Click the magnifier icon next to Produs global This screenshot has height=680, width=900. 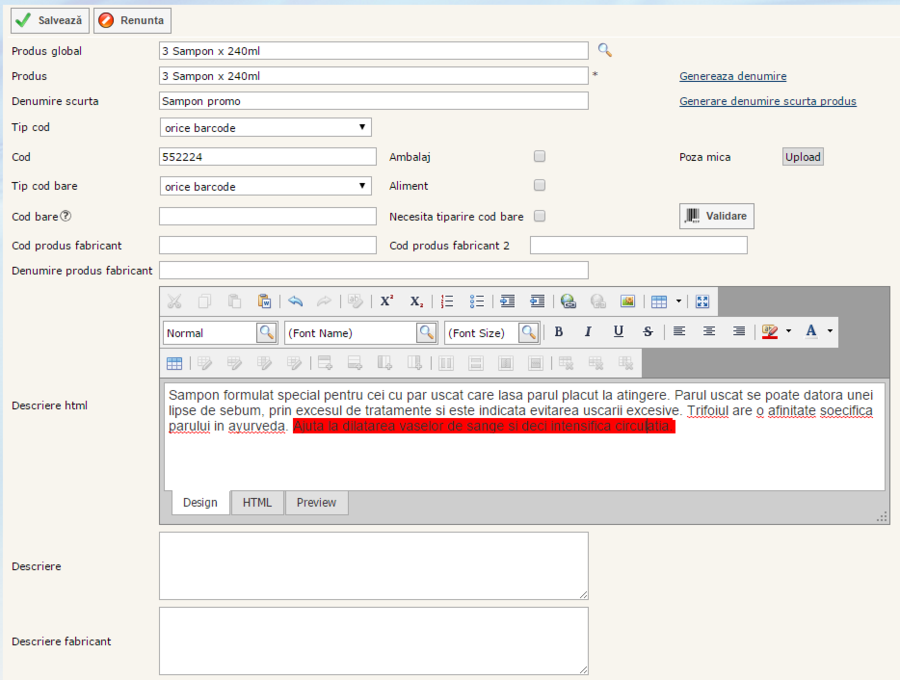tap(604, 50)
